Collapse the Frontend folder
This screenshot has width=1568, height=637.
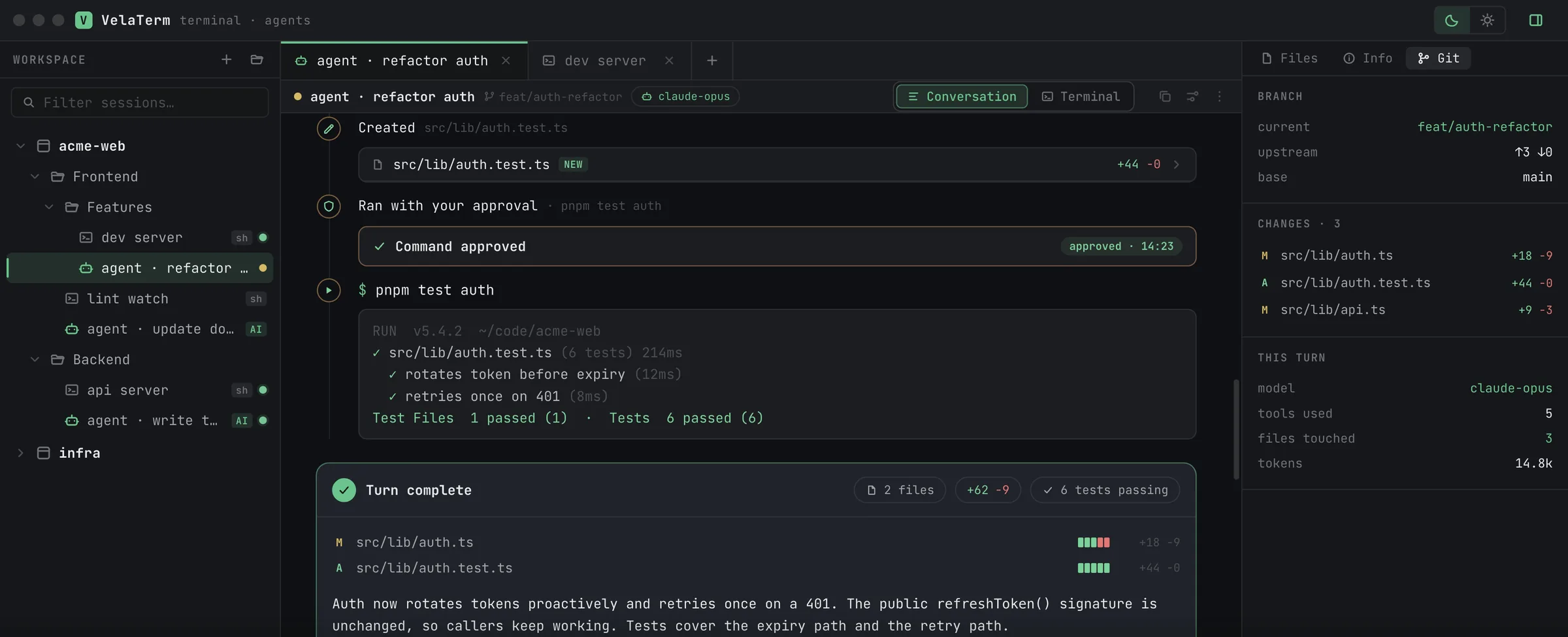35,176
